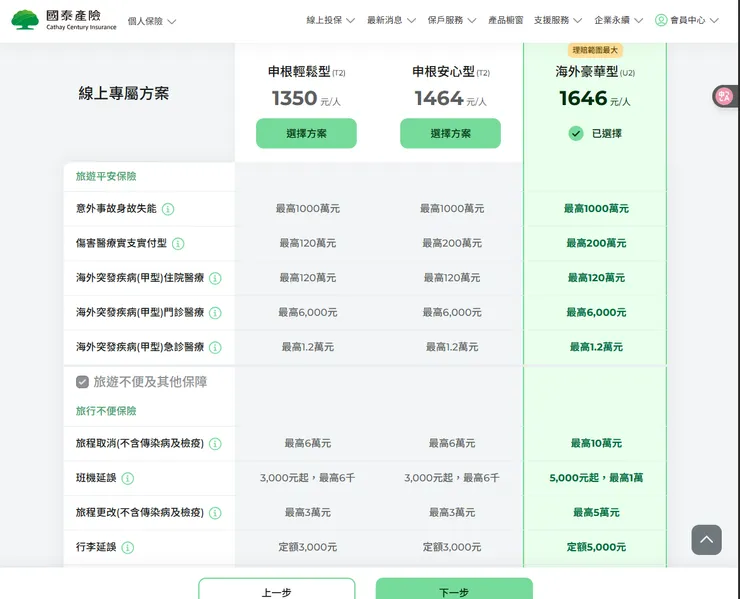The height and width of the screenshot is (599, 740).
Task: Open the pink floating chat widget
Action: [724, 96]
